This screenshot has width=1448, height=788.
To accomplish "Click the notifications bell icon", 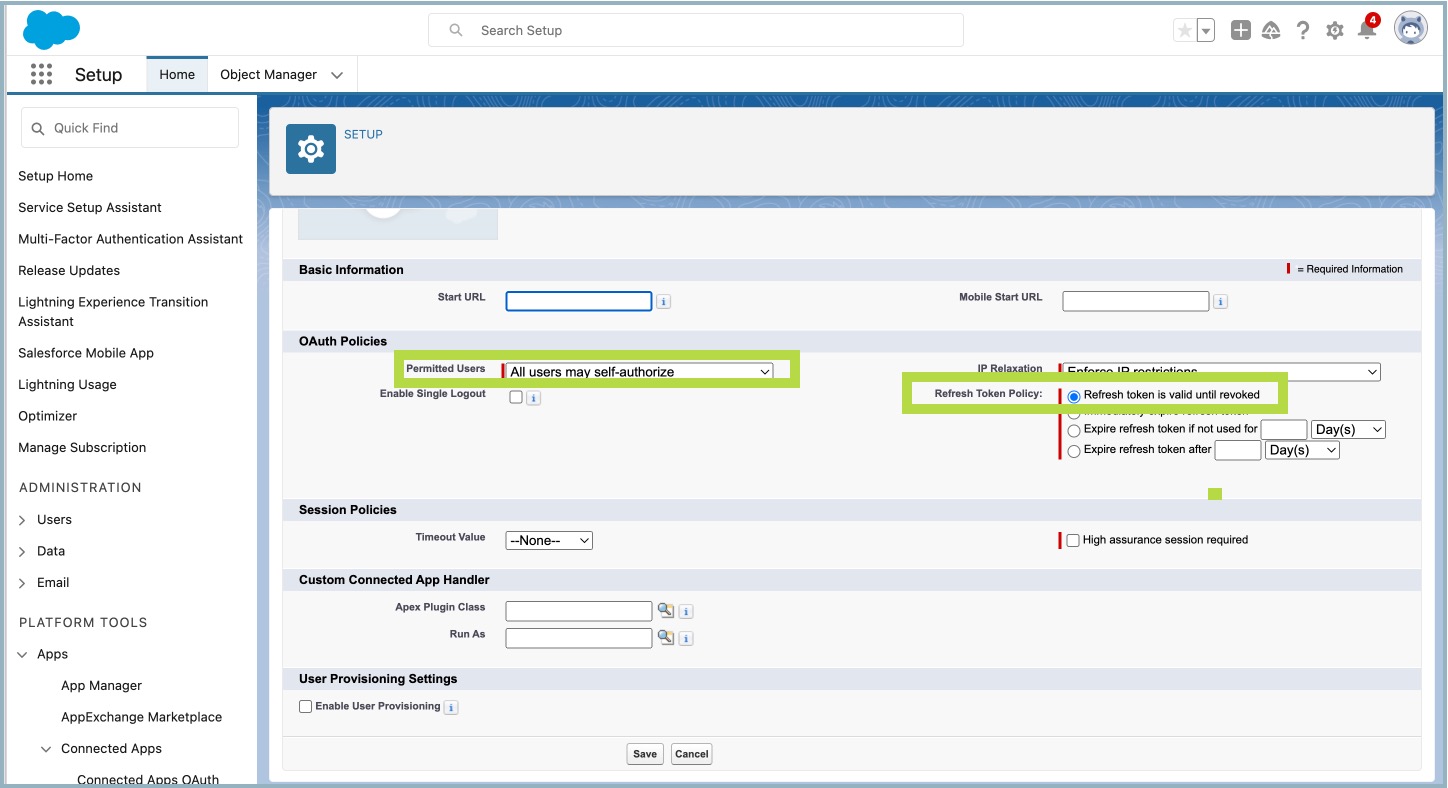I will pyautogui.click(x=1366, y=30).
